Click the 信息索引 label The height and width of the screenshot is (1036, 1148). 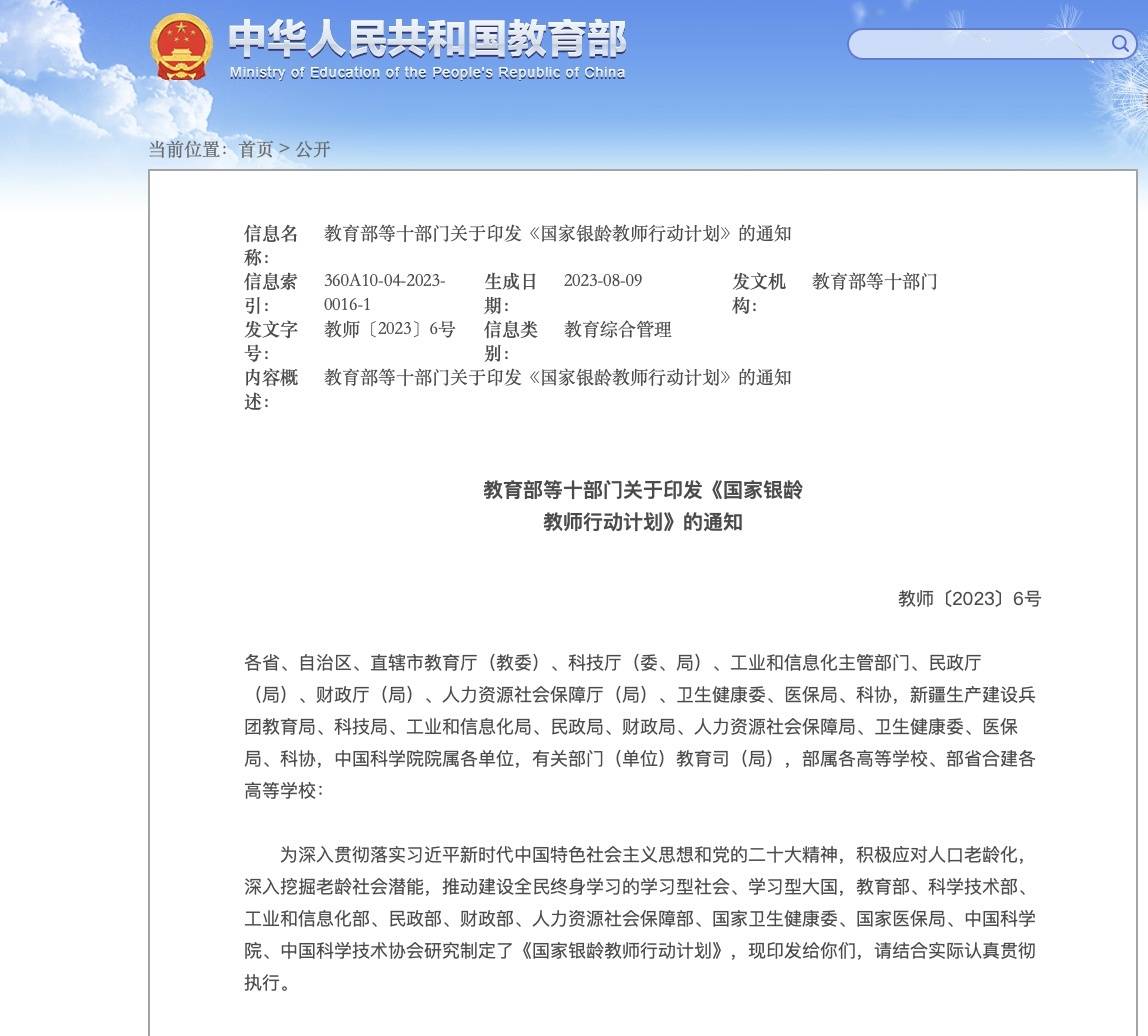coord(271,293)
